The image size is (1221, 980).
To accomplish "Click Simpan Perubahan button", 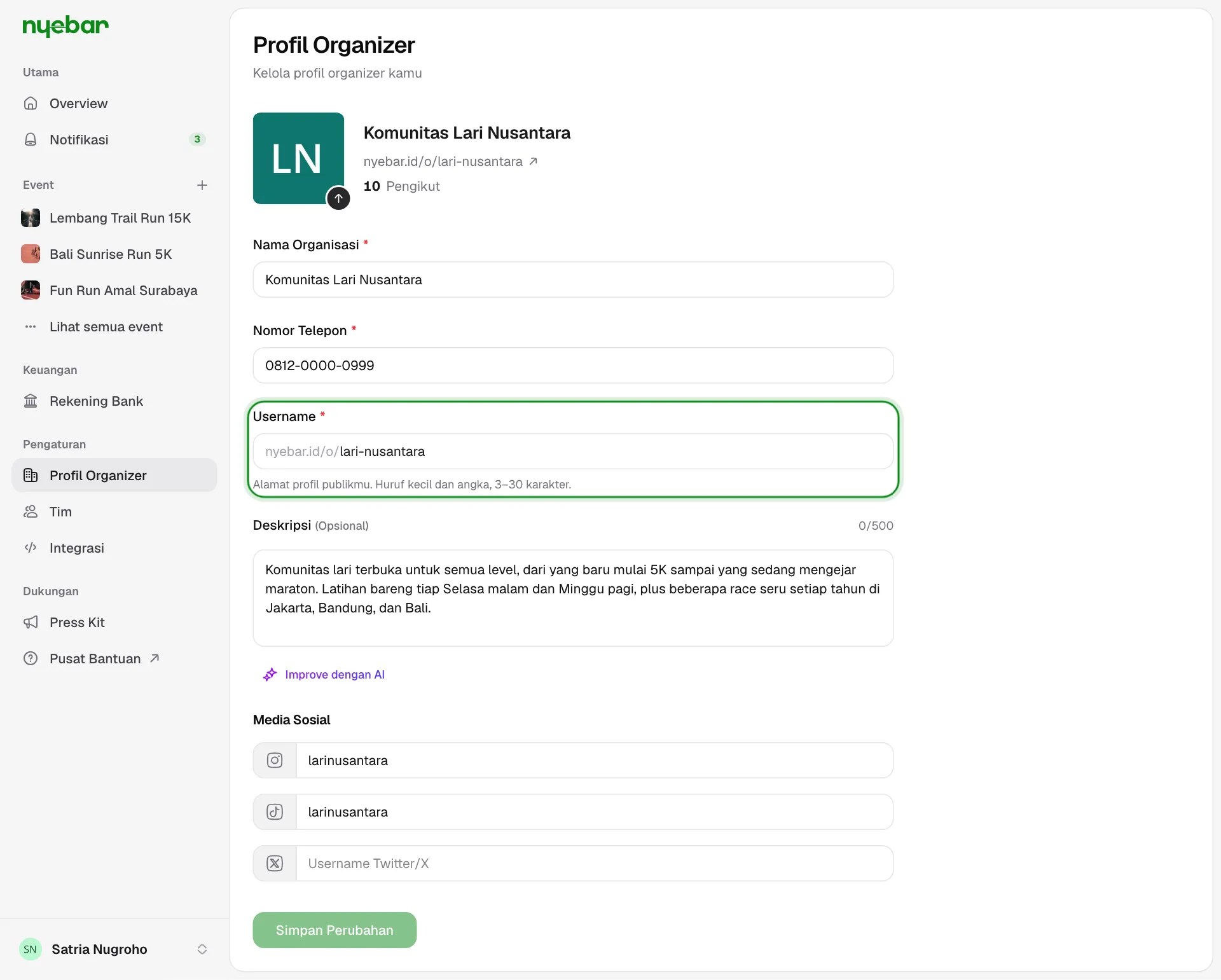I will click(x=335, y=930).
